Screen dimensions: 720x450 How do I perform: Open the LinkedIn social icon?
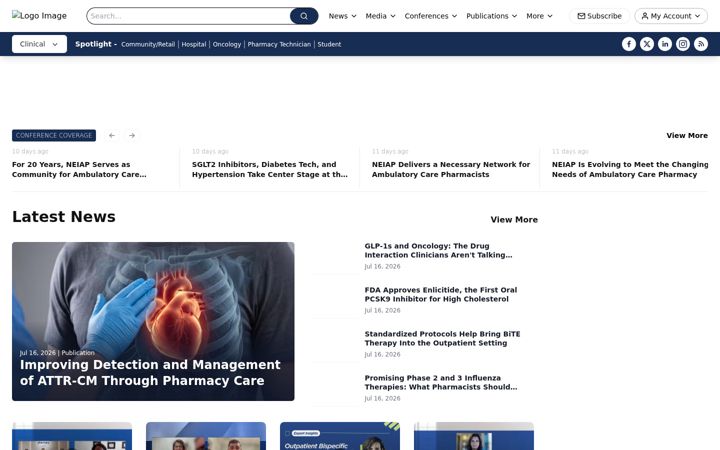click(x=664, y=44)
